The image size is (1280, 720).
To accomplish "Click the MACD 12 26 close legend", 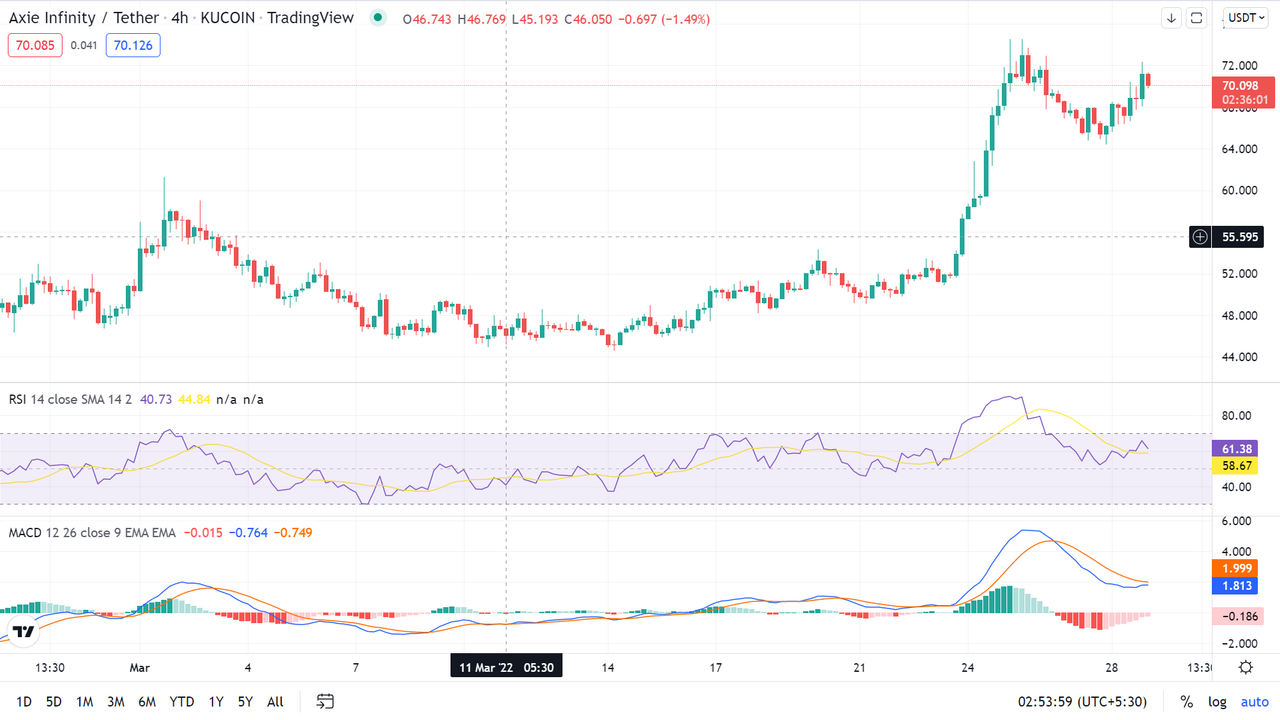I will (92, 532).
